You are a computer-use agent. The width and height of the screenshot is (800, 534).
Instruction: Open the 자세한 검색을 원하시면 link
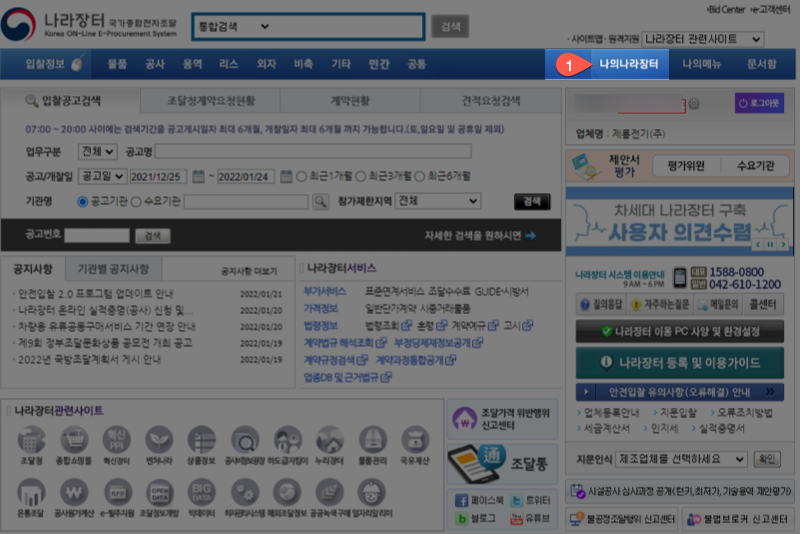point(480,236)
